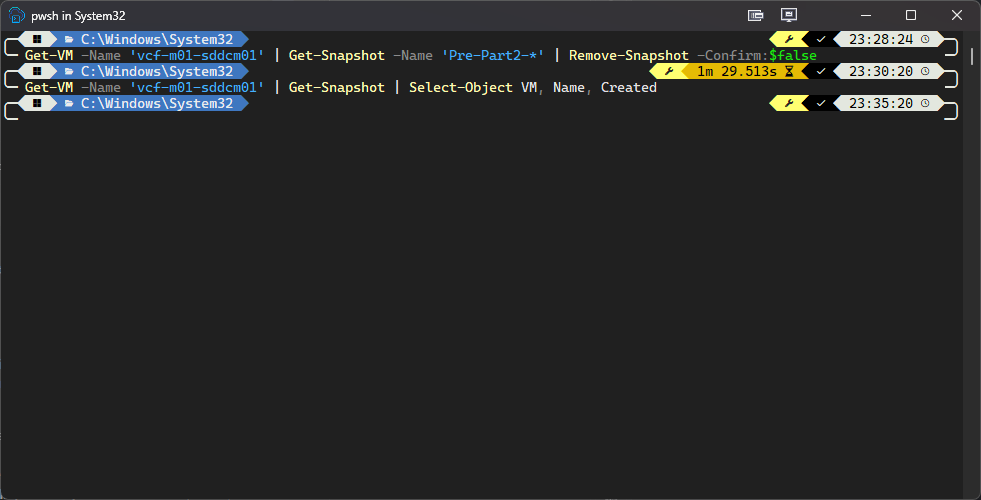
Task: Click the checkmark icon before 23:35:20
Action: (x=821, y=103)
